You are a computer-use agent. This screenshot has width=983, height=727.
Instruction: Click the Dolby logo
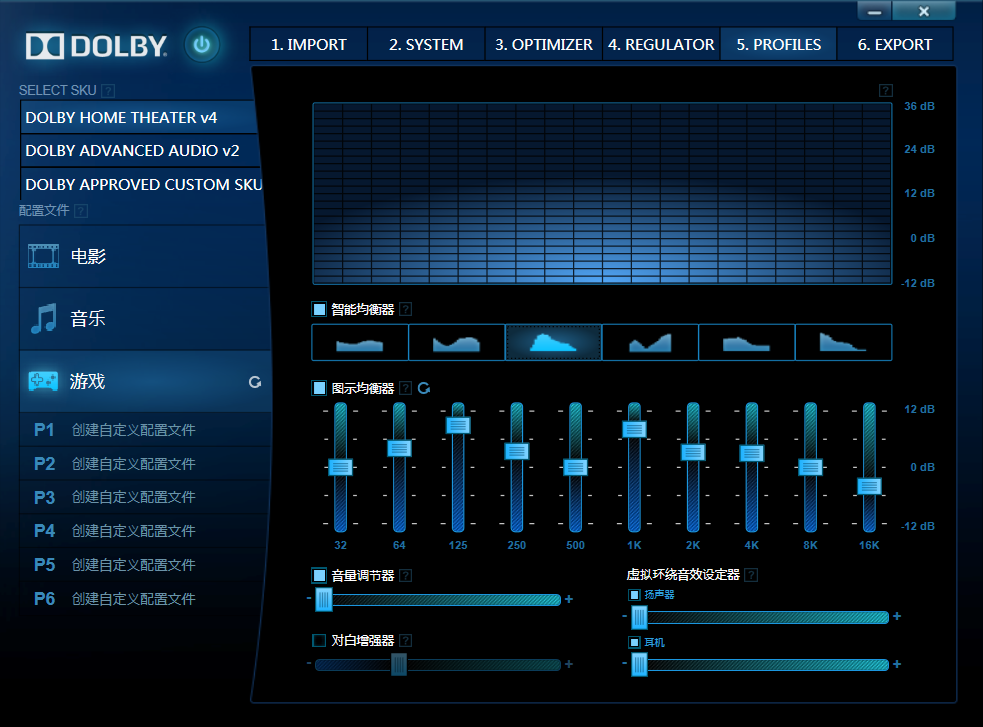click(x=96, y=46)
